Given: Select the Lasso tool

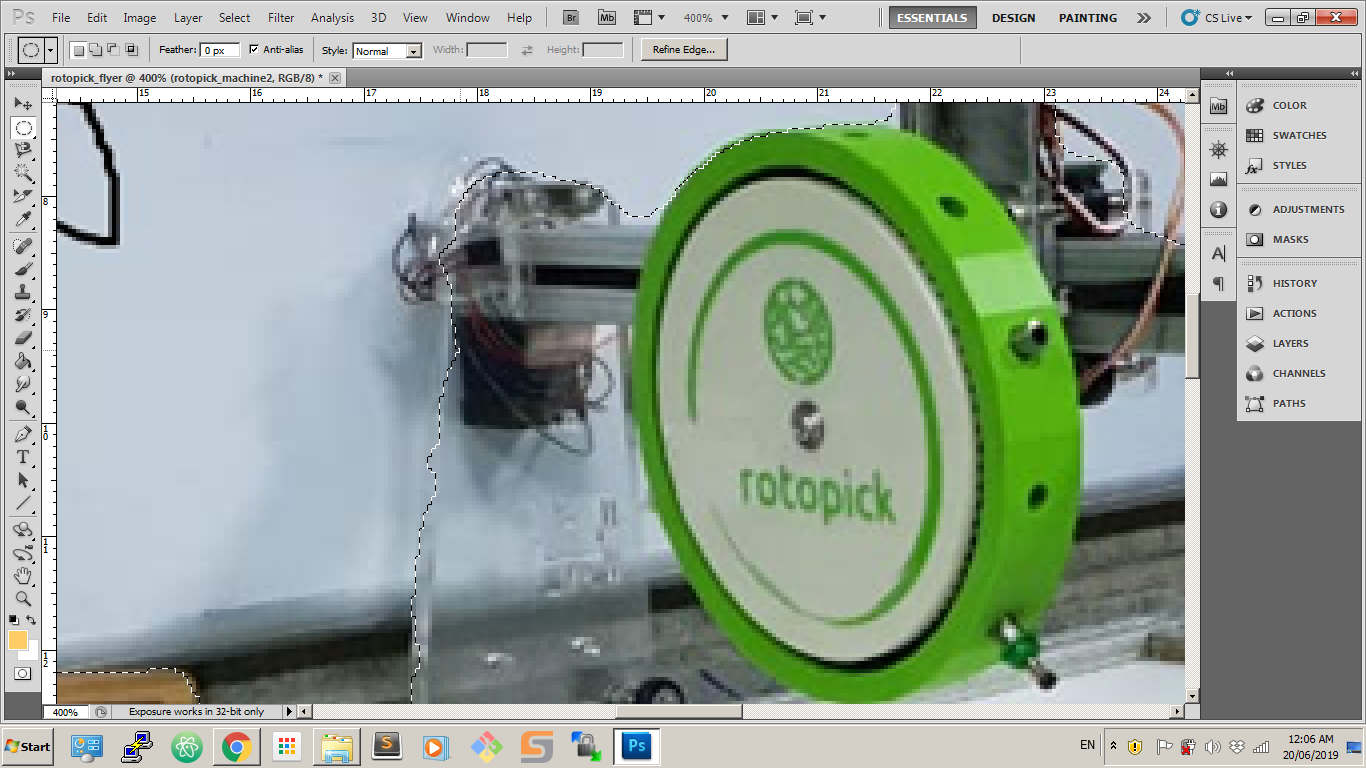Looking at the screenshot, I should point(23,150).
